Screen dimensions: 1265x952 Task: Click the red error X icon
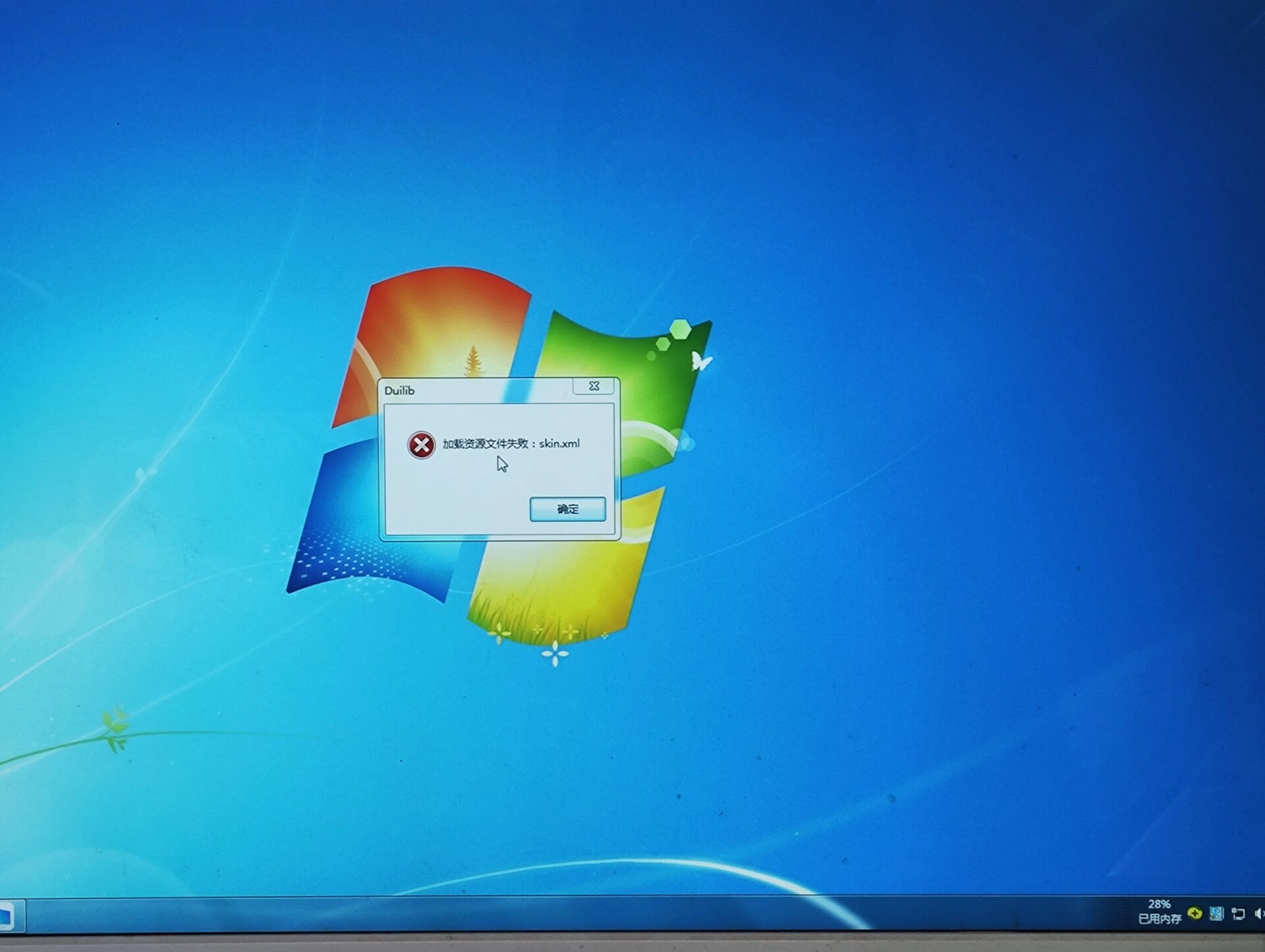[421, 445]
